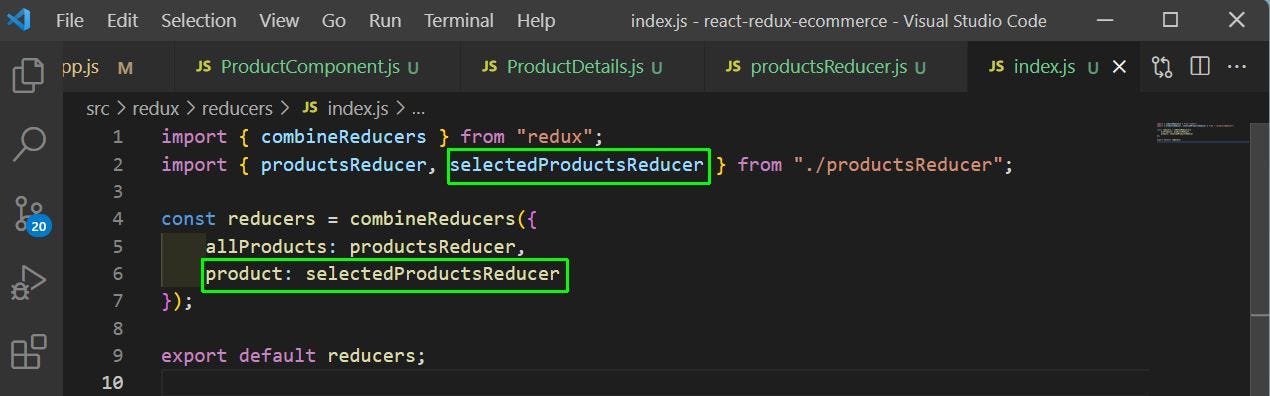The width and height of the screenshot is (1270, 396).
Task: Open the Selection menu
Action: click(x=199, y=20)
